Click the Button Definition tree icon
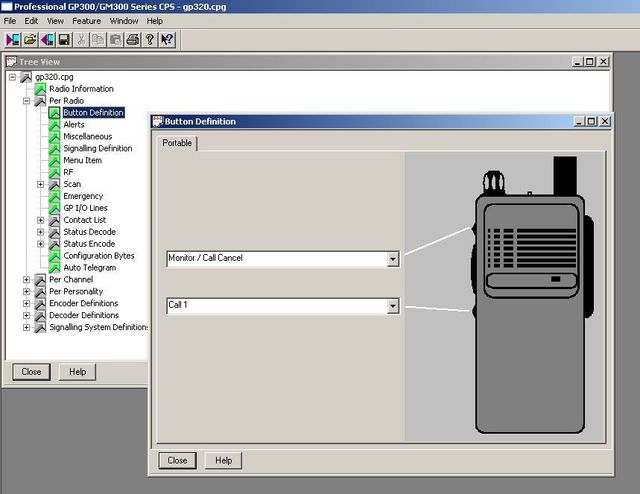Viewport: 640px width, 494px height. pos(54,113)
